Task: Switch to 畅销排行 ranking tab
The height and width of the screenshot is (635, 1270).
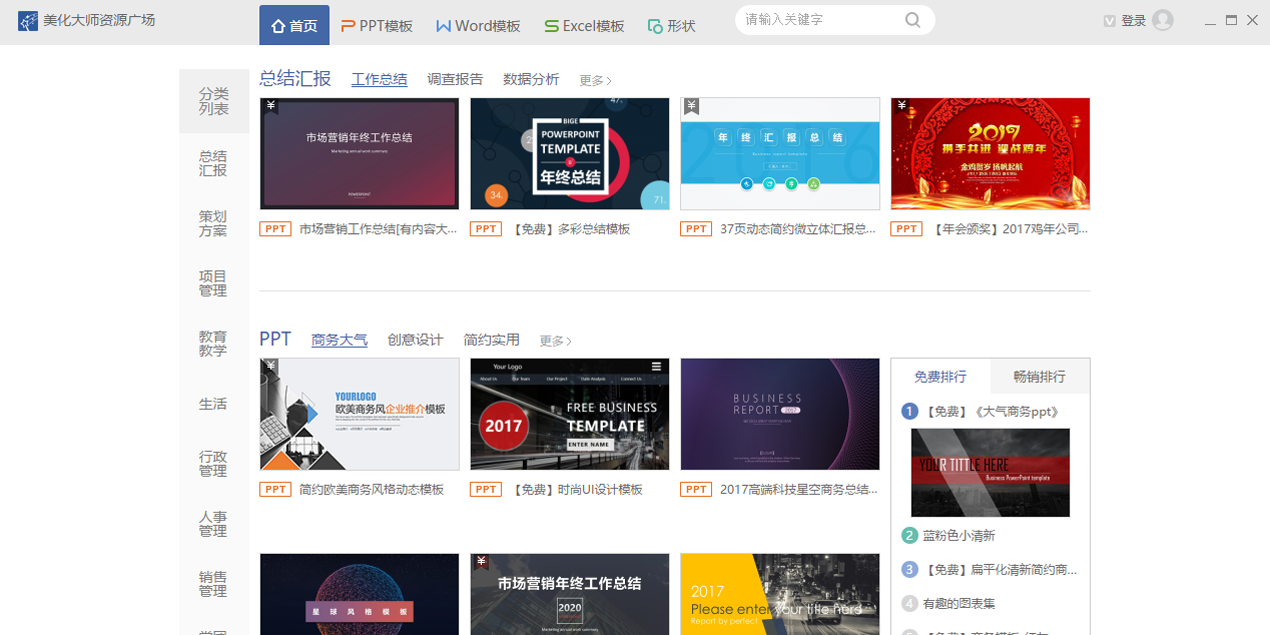Action: click(1040, 376)
